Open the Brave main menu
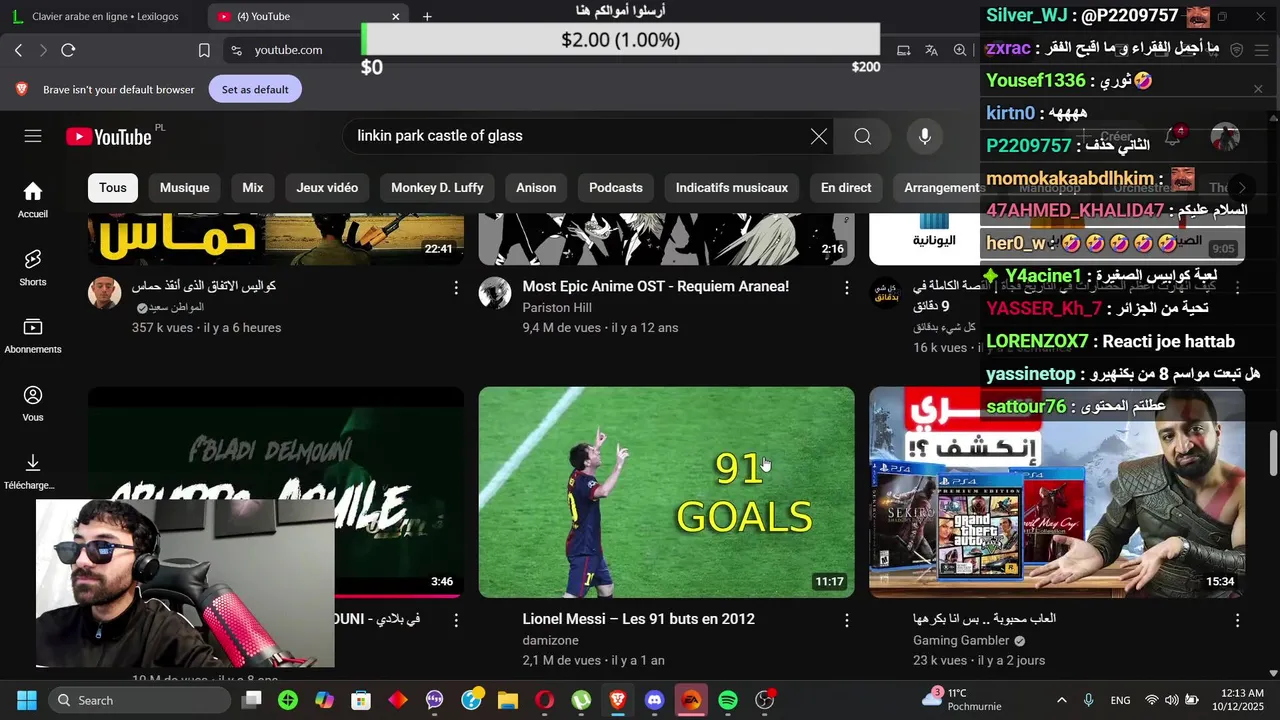 click(x=1261, y=50)
